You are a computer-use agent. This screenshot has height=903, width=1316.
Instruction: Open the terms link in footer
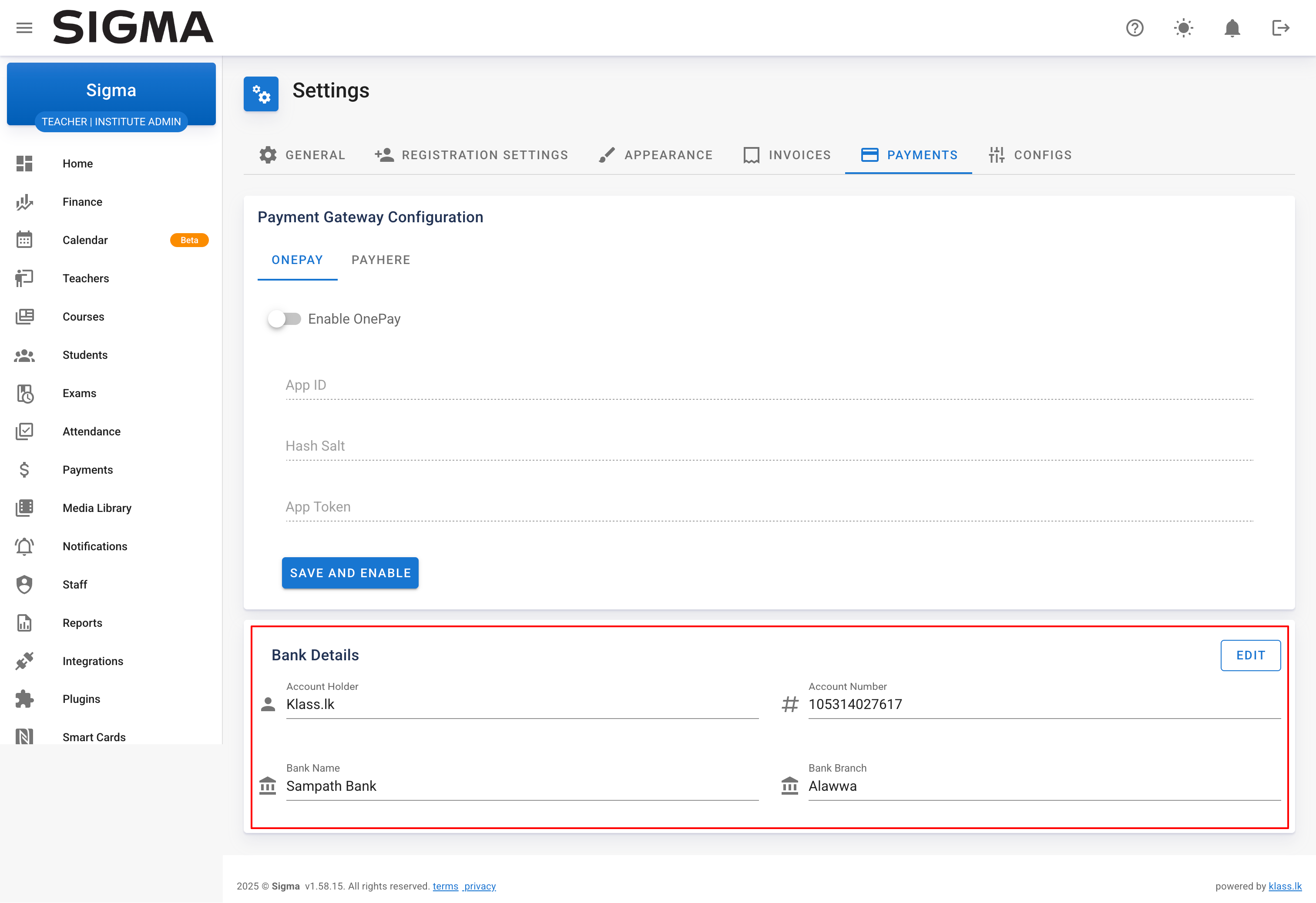pyautogui.click(x=445, y=886)
